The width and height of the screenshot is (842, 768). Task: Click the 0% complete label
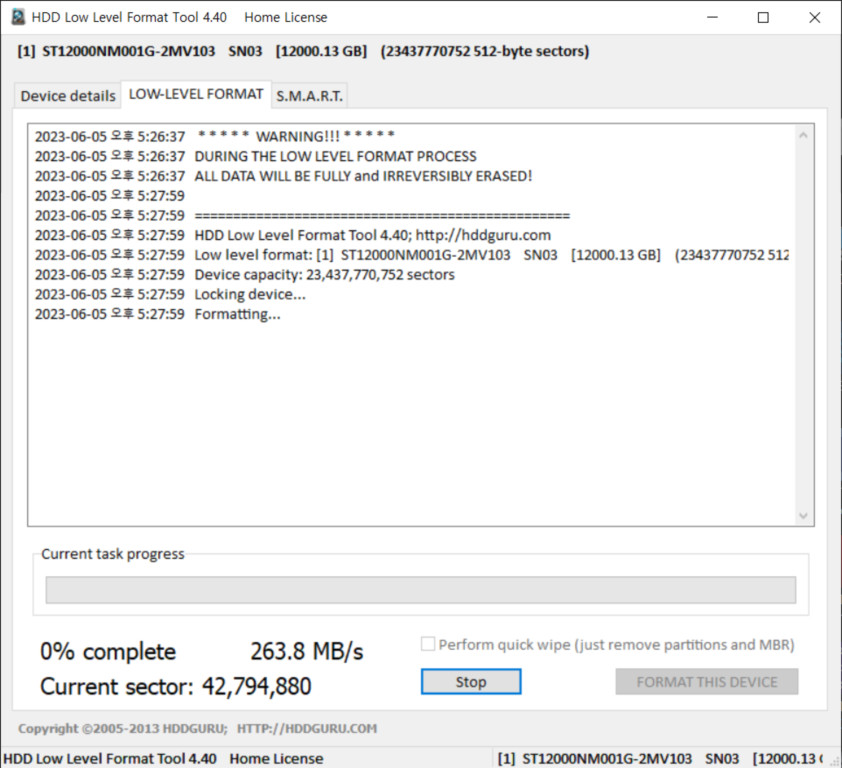coord(108,651)
